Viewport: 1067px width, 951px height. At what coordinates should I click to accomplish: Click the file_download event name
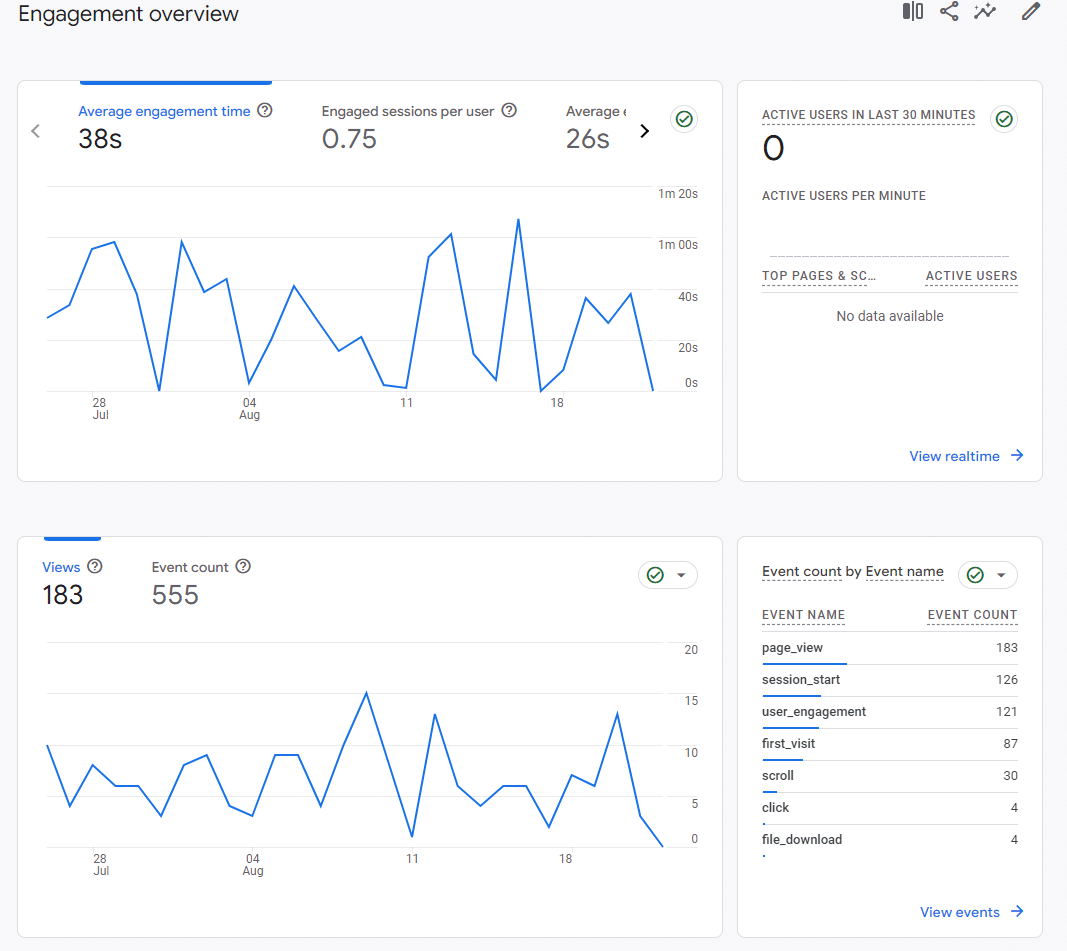tap(802, 839)
